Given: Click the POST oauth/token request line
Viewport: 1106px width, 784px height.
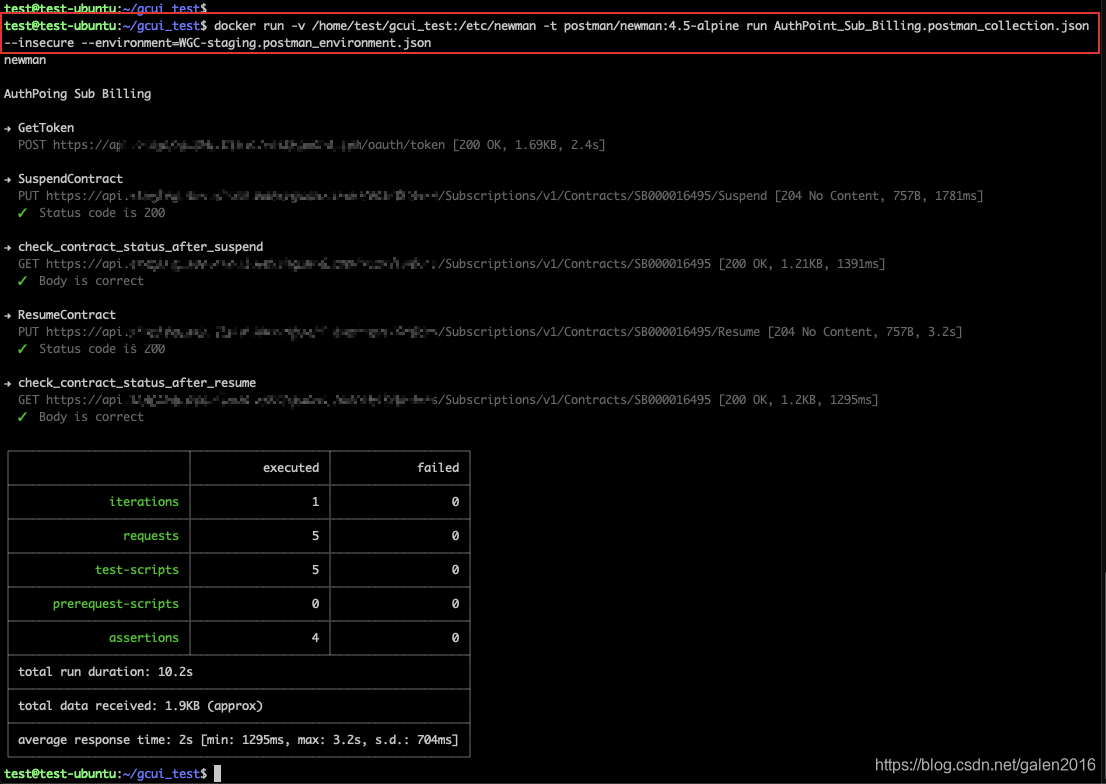Looking at the screenshot, I should (x=312, y=145).
